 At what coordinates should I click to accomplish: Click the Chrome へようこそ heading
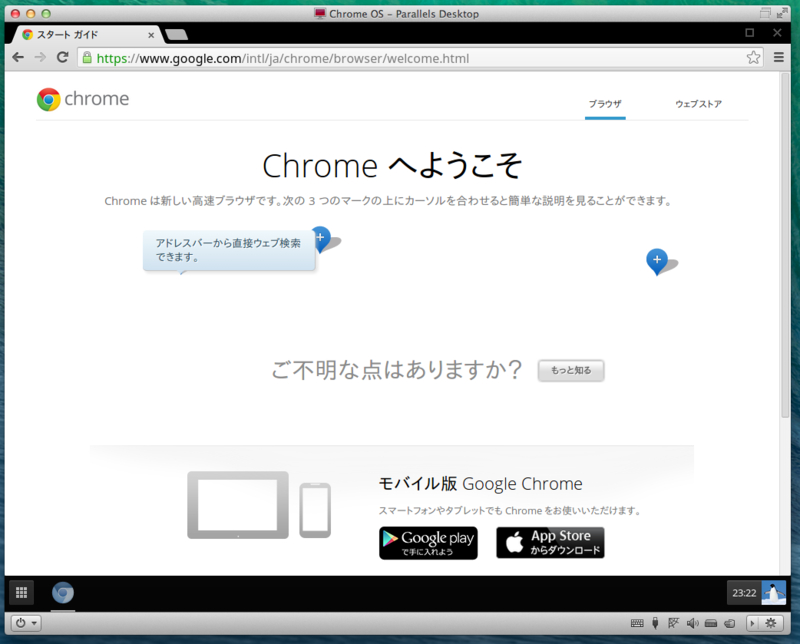[x=392, y=166]
